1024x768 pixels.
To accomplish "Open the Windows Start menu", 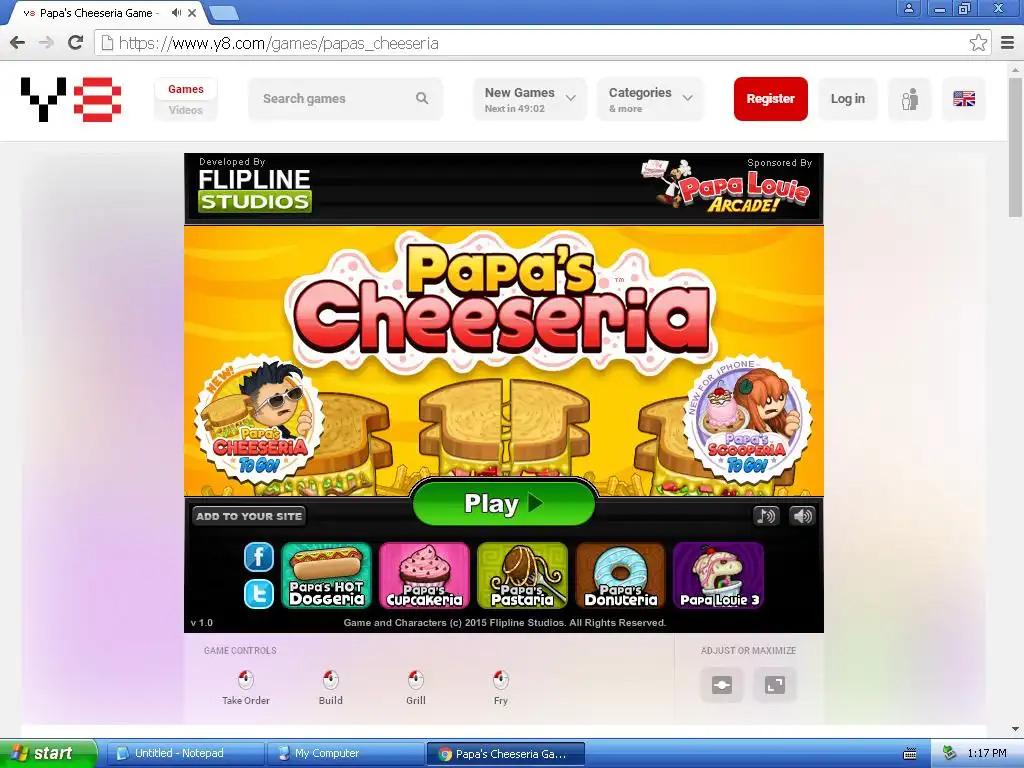I will coord(47,753).
